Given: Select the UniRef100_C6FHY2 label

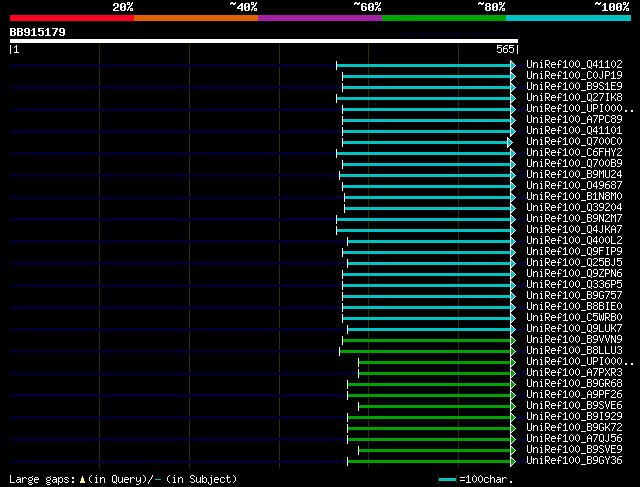Looking at the screenshot, I should pos(574,153).
